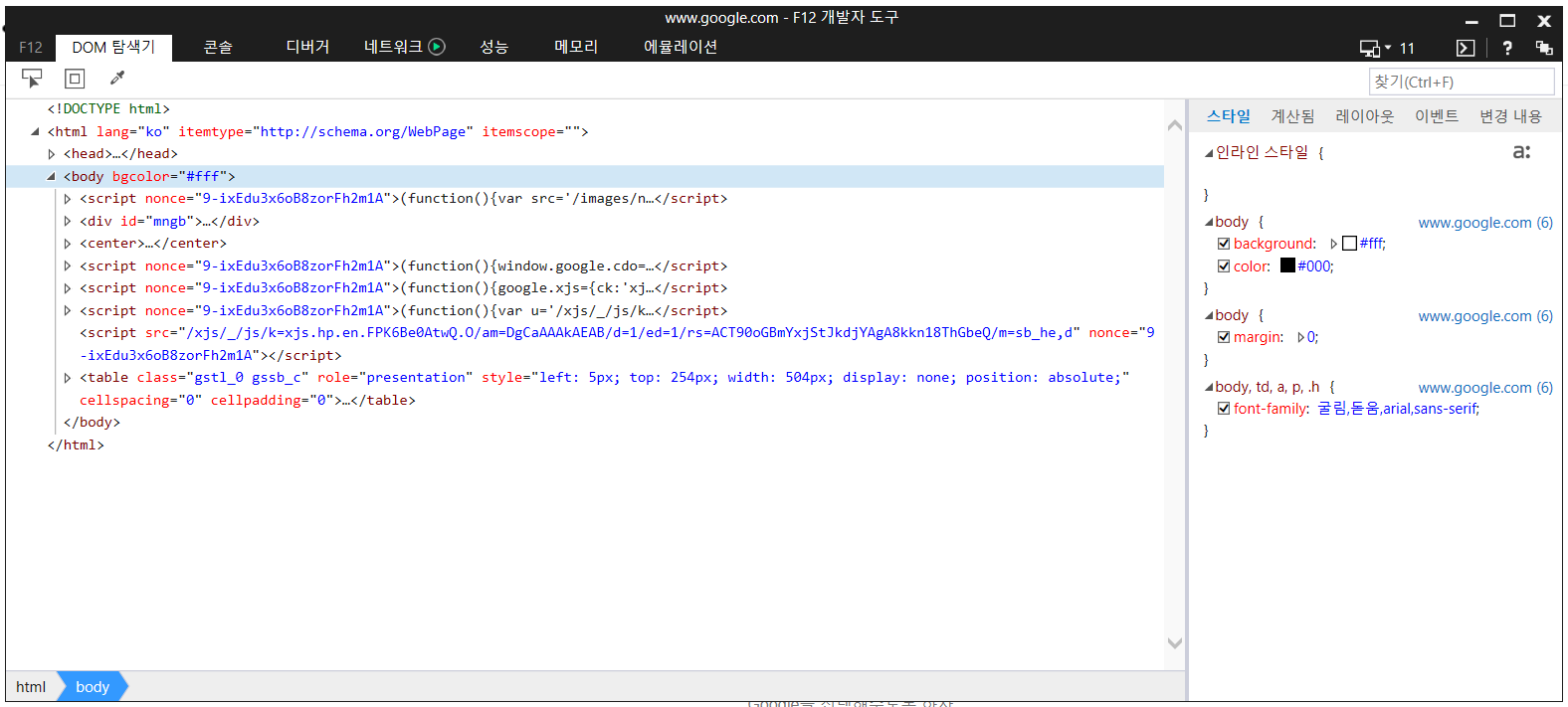Image resolution: width=1568 pixels, height=707 pixels.
Task: Uncheck the color #000 property checkbox
Action: [1224, 266]
